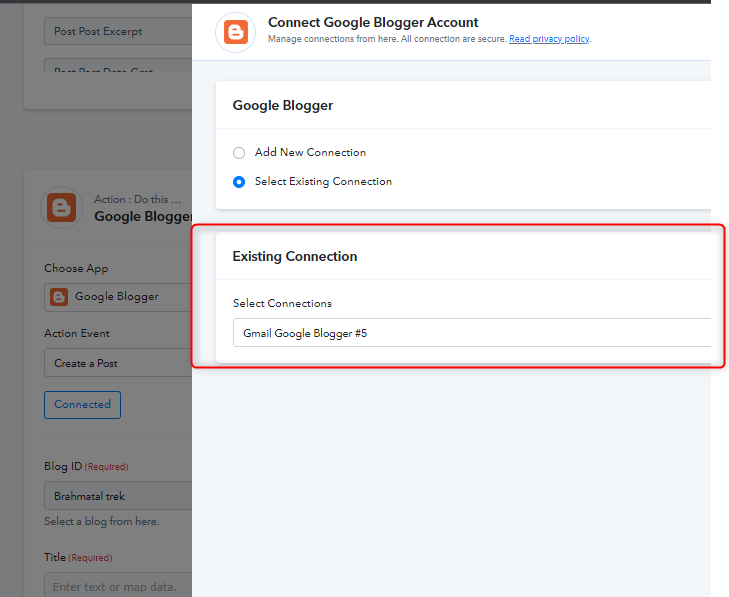Viewport: 729px width, 597px height.
Task: Click the Connected button
Action: [82, 405]
